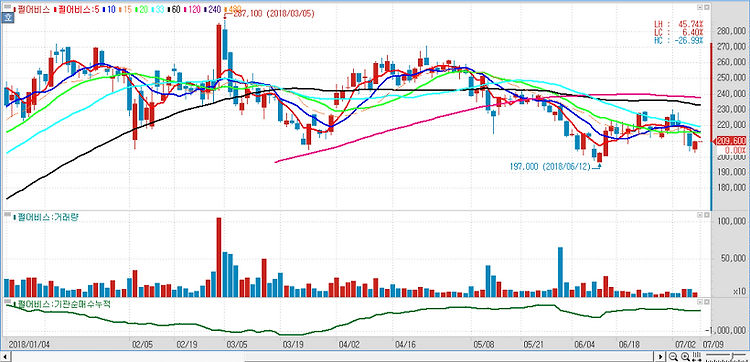750x362 pixels.
Task: Click the x10 volume scale label
Action: [740, 291]
